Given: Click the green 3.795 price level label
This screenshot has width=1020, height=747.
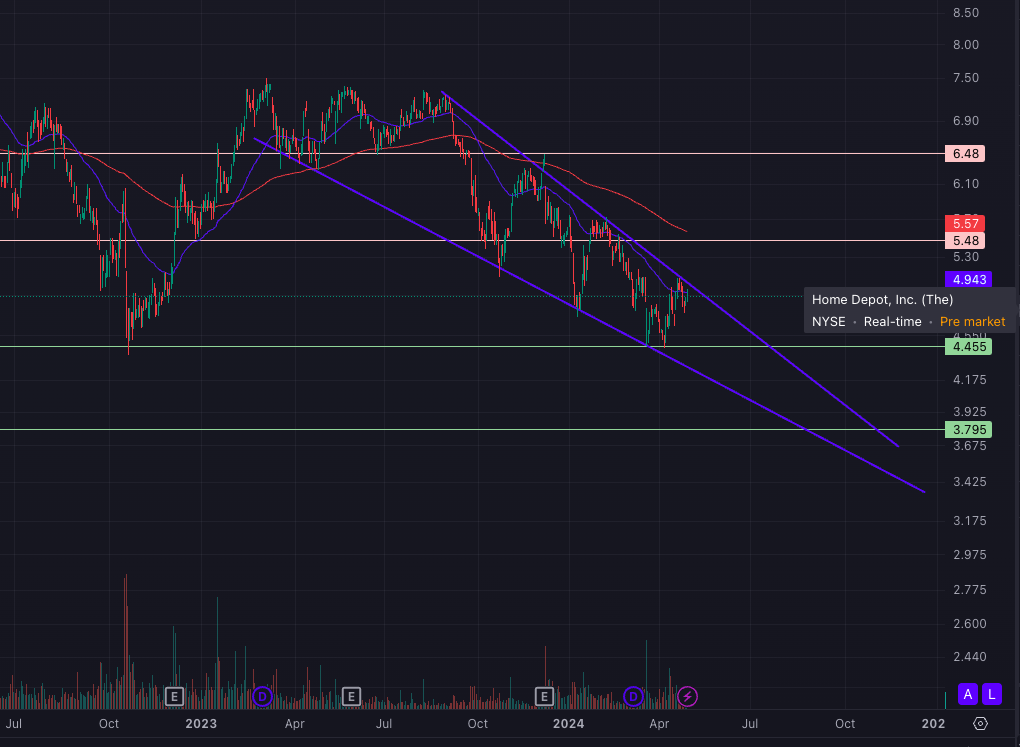Looking at the screenshot, I should pos(967,429).
